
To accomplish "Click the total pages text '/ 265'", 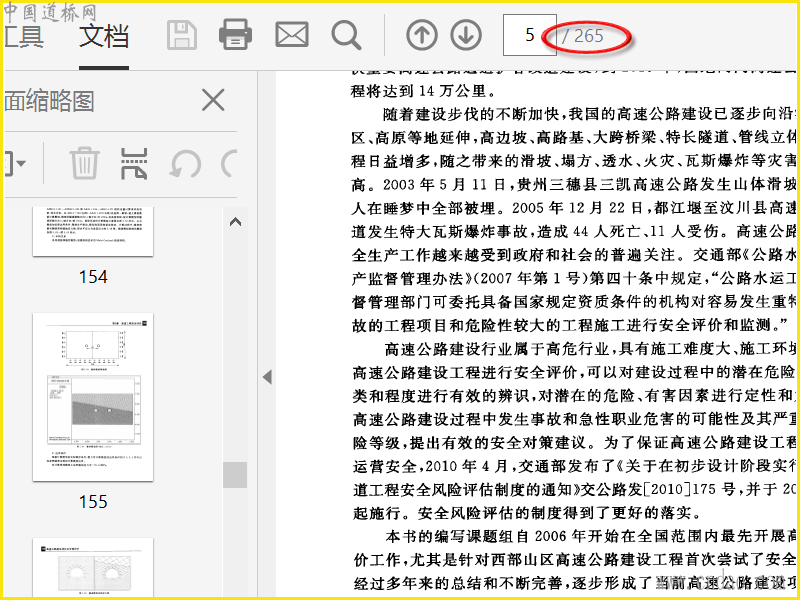I will click(x=582, y=36).
